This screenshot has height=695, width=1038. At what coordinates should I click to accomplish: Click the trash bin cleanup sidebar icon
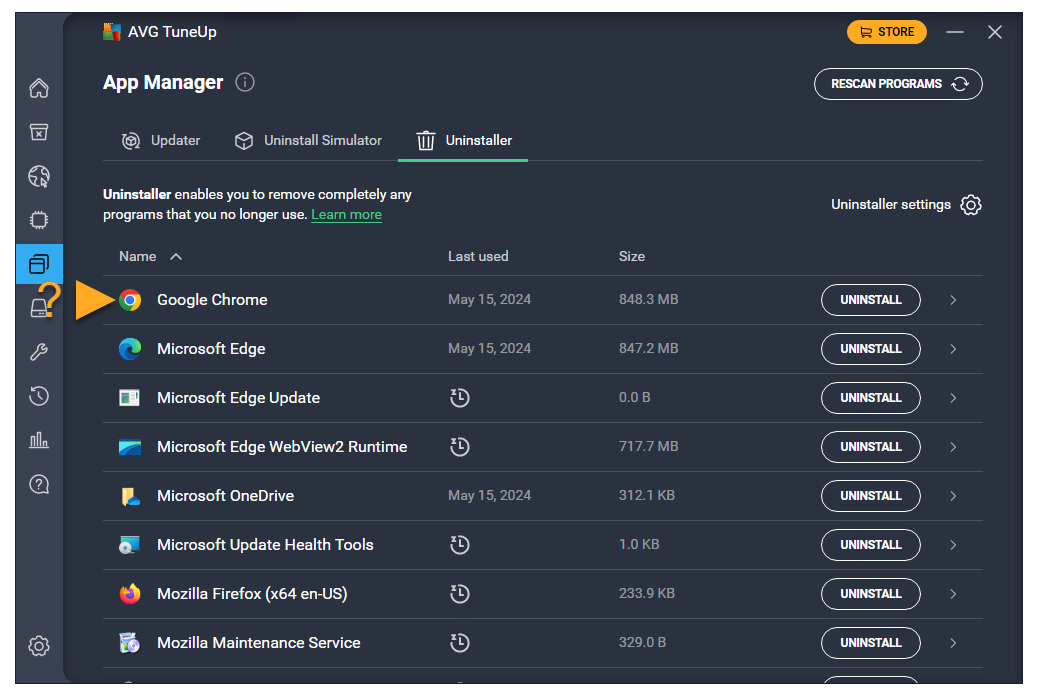click(39, 133)
